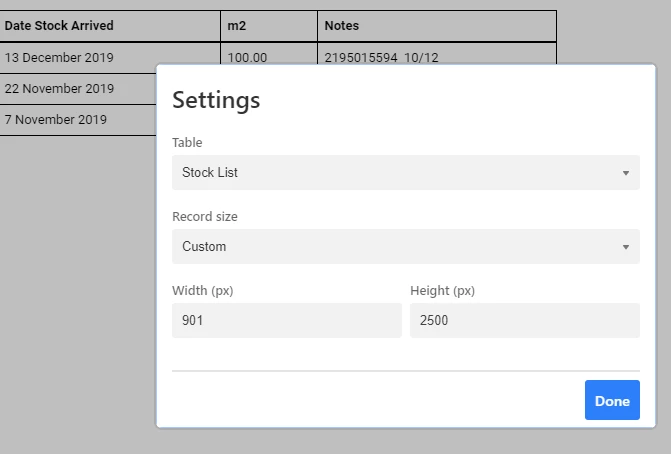
Task: Click the 7 November 2019 row
Action: point(78,120)
